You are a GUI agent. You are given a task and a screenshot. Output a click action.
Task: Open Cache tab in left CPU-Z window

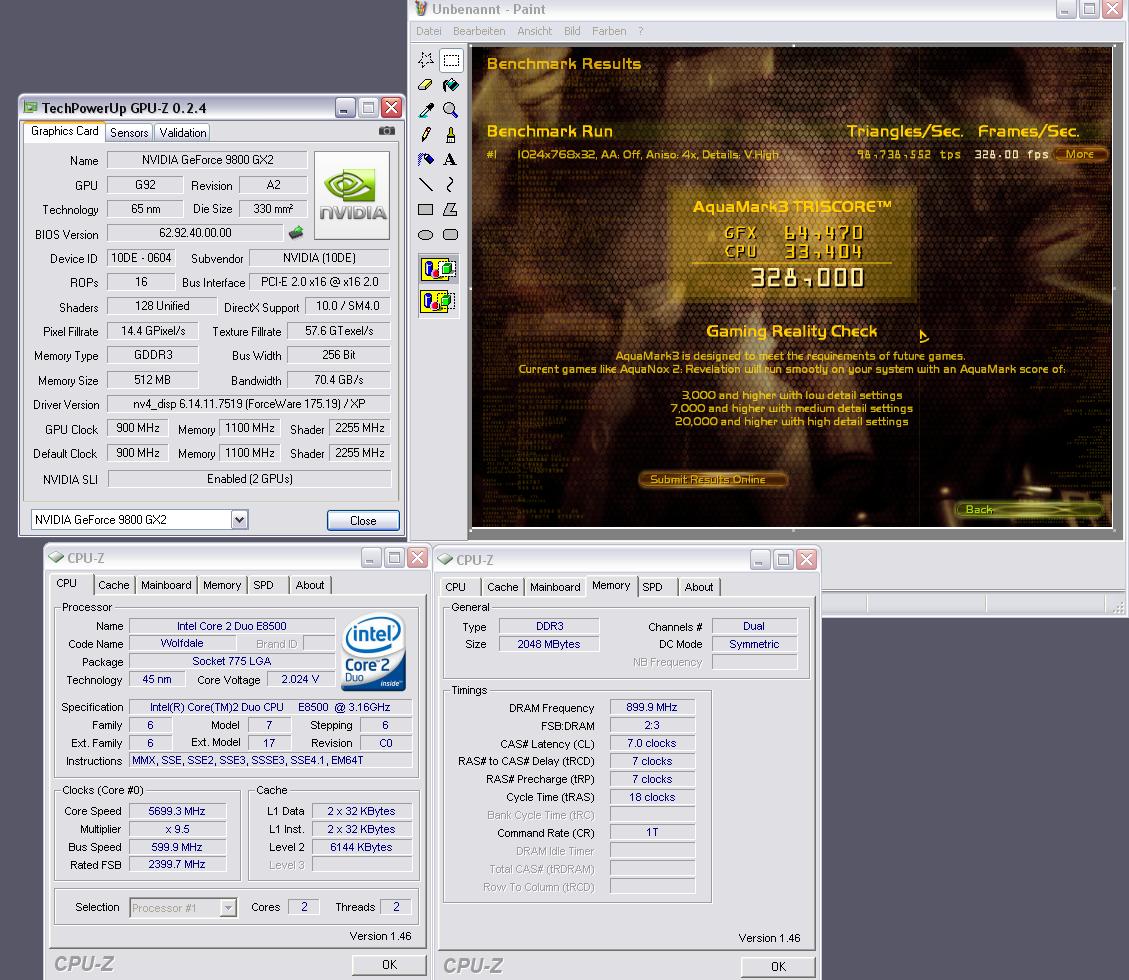[114, 585]
